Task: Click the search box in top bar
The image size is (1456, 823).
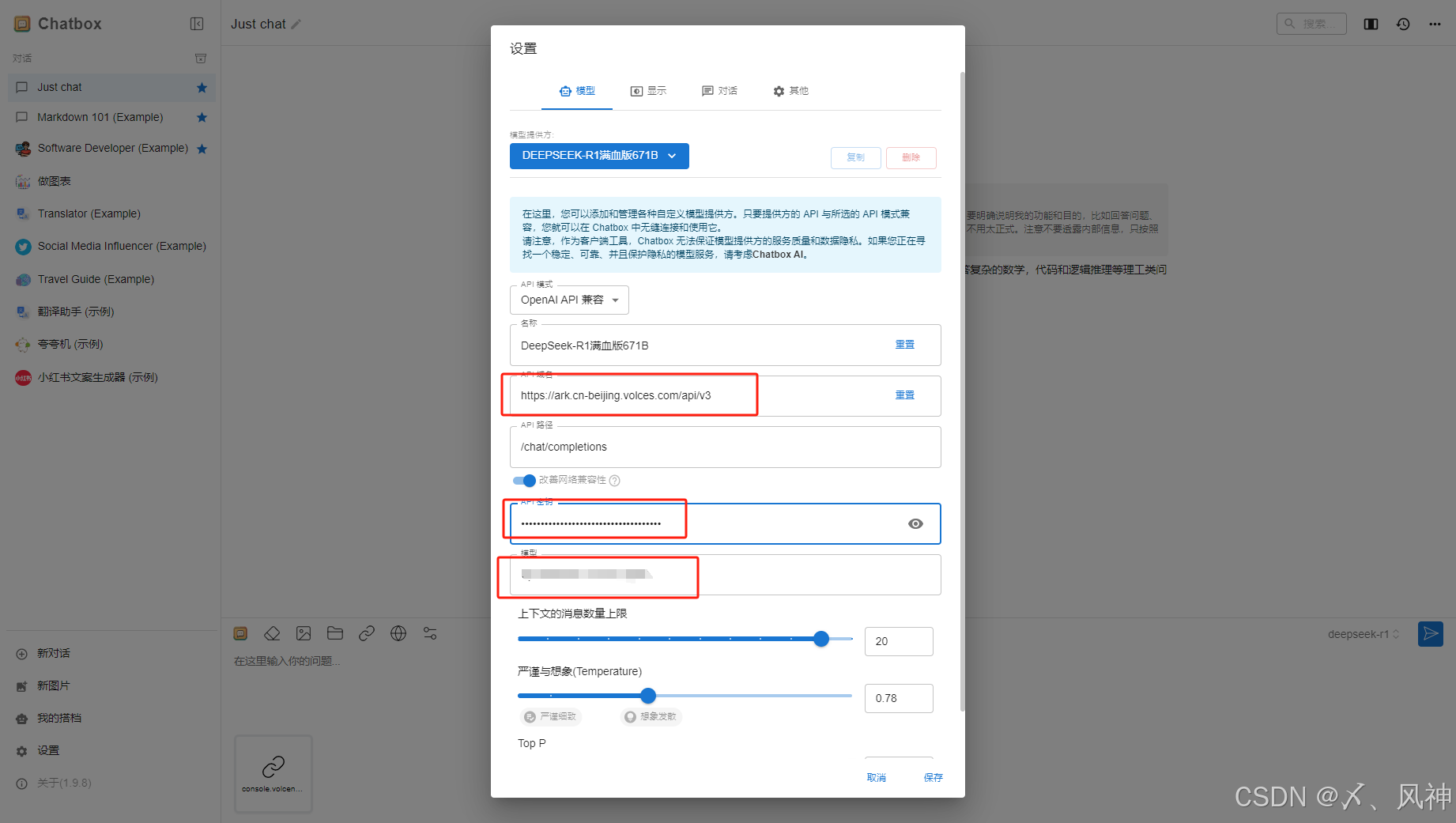Action: tap(1311, 24)
